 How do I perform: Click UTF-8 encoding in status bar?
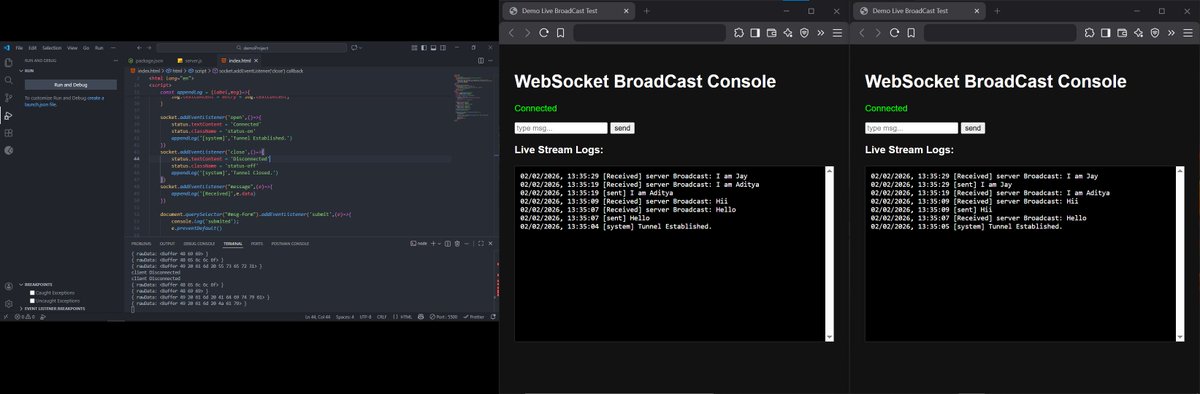coord(365,317)
